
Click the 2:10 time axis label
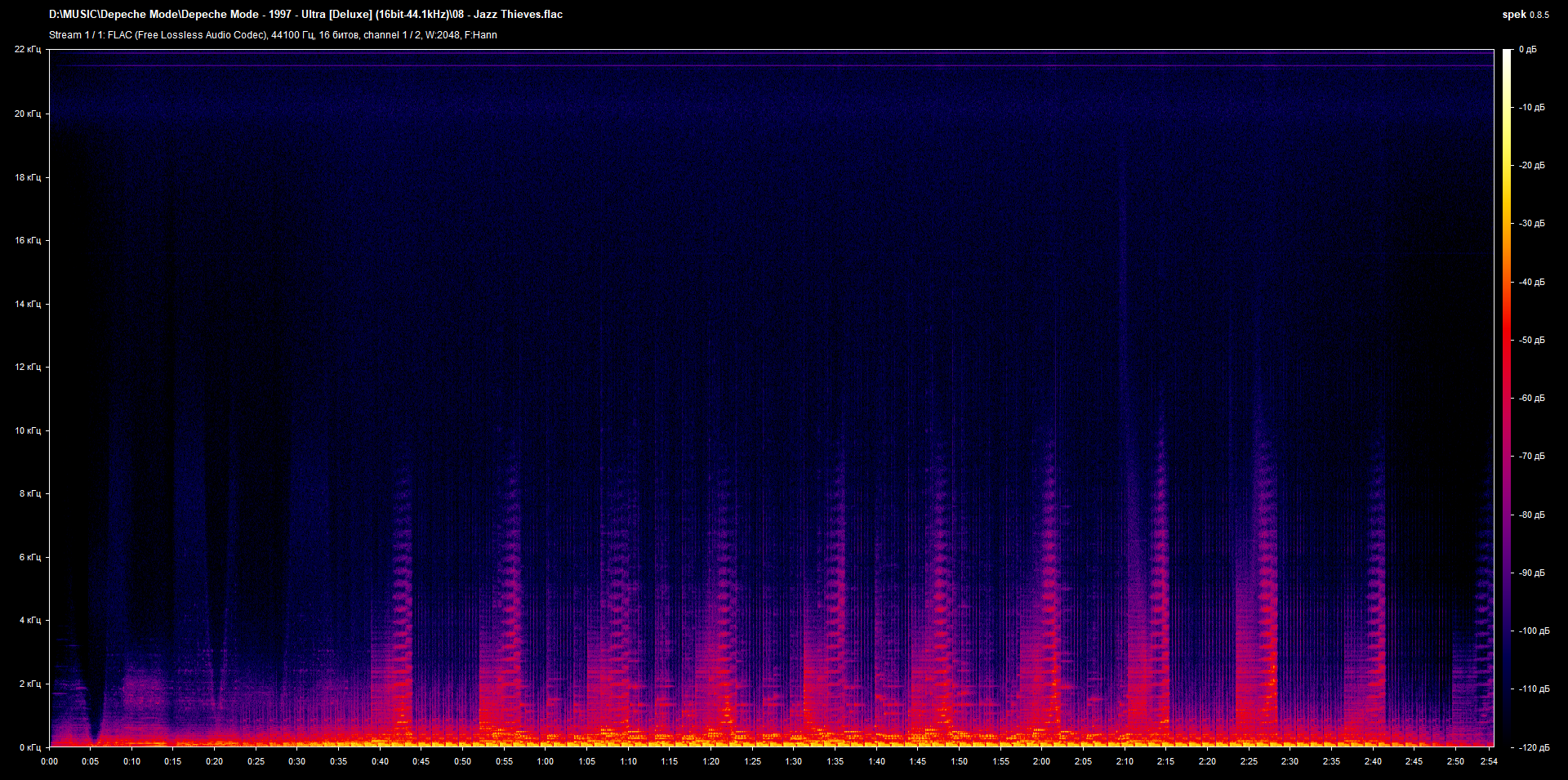coord(1124,761)
